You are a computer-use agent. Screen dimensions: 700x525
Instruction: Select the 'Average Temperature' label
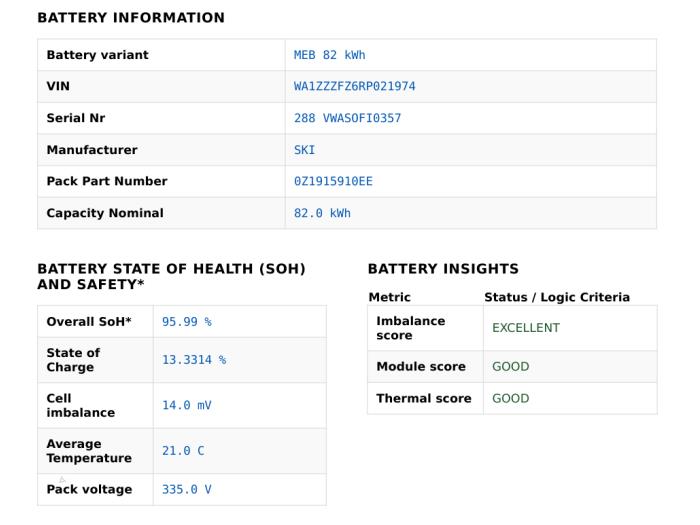pos(89,450)
